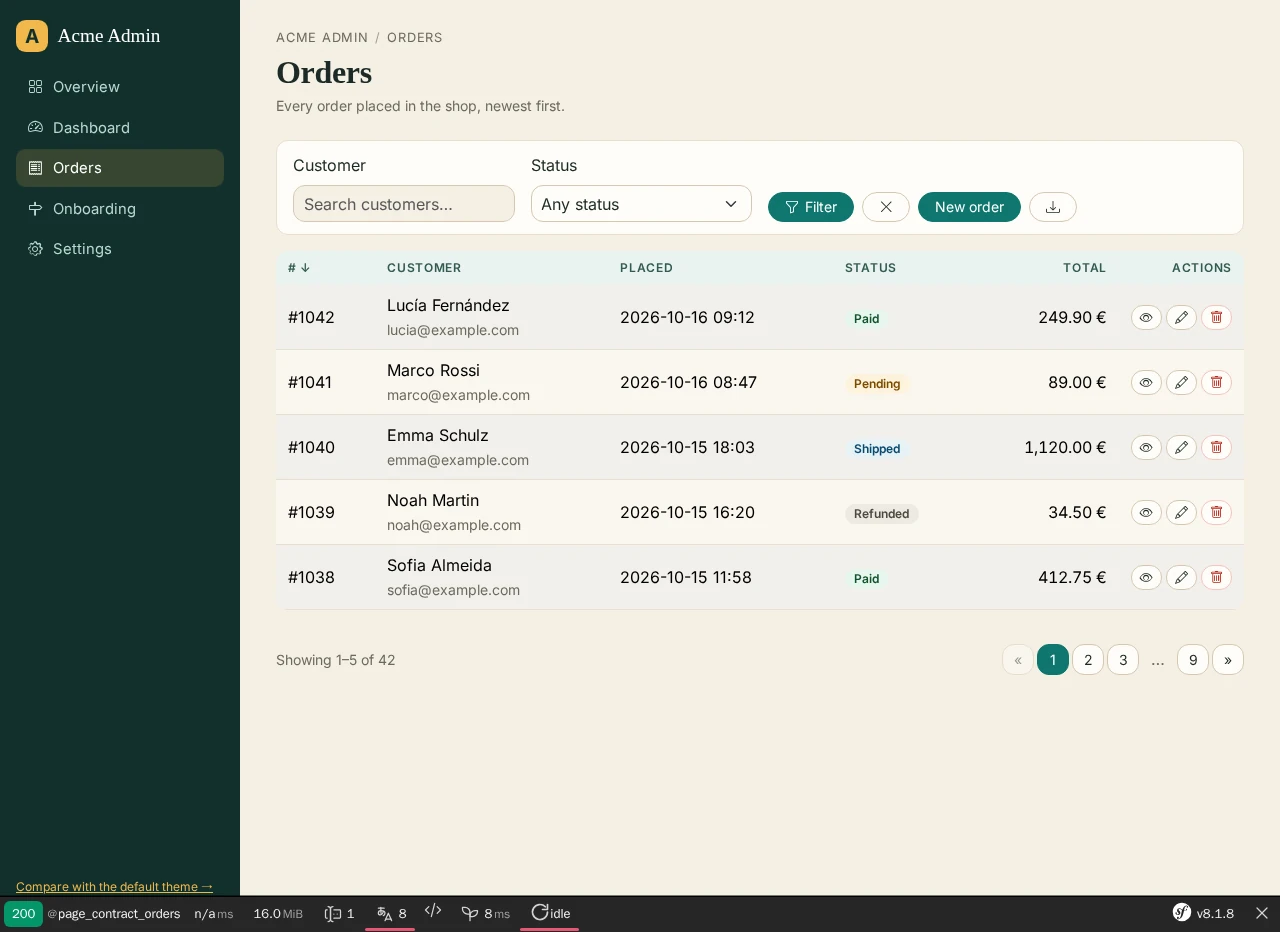Screen dimensions: 1280x932
Task: Open the 16.0 MiB memory panel
Action: pyautogui.click(x=278, y=913)
